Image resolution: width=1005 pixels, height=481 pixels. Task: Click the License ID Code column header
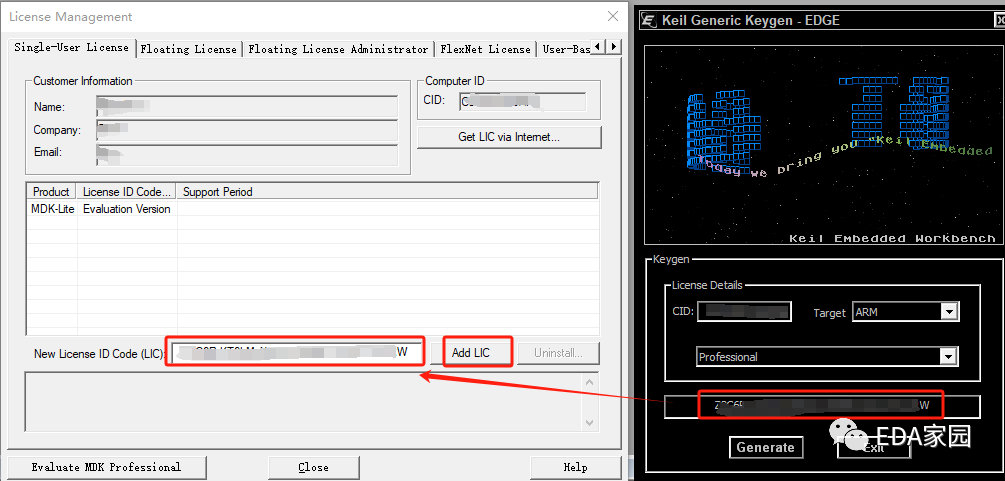[x=127, y=192]
